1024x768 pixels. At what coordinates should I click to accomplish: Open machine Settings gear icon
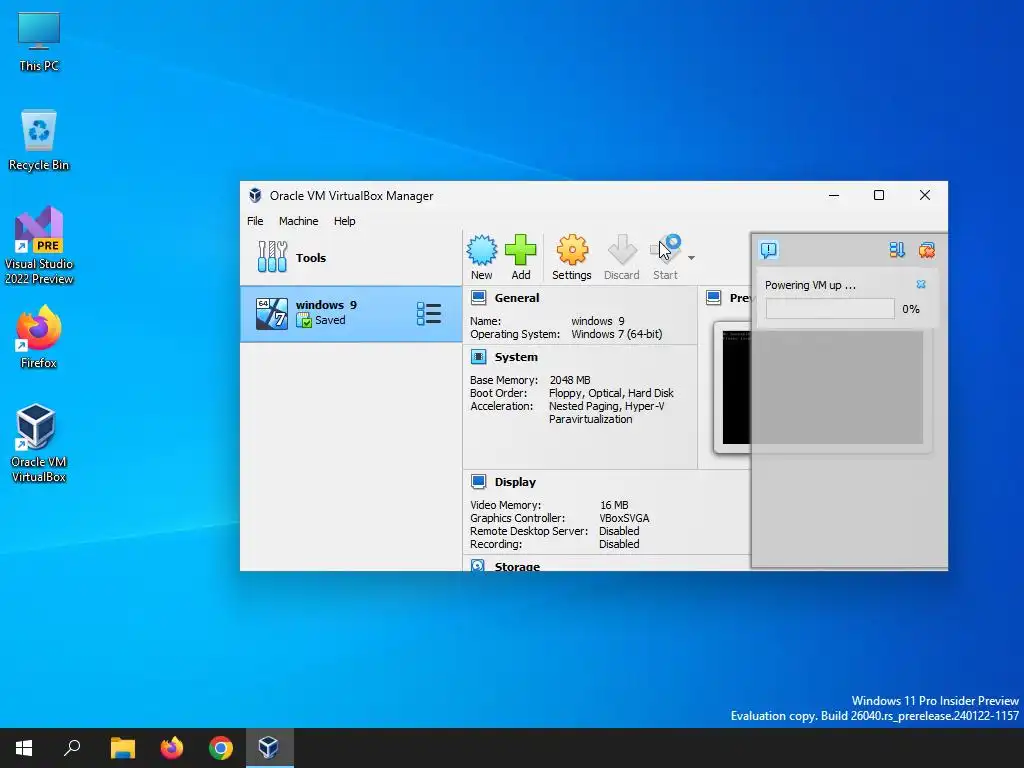(x=572, y=250)
